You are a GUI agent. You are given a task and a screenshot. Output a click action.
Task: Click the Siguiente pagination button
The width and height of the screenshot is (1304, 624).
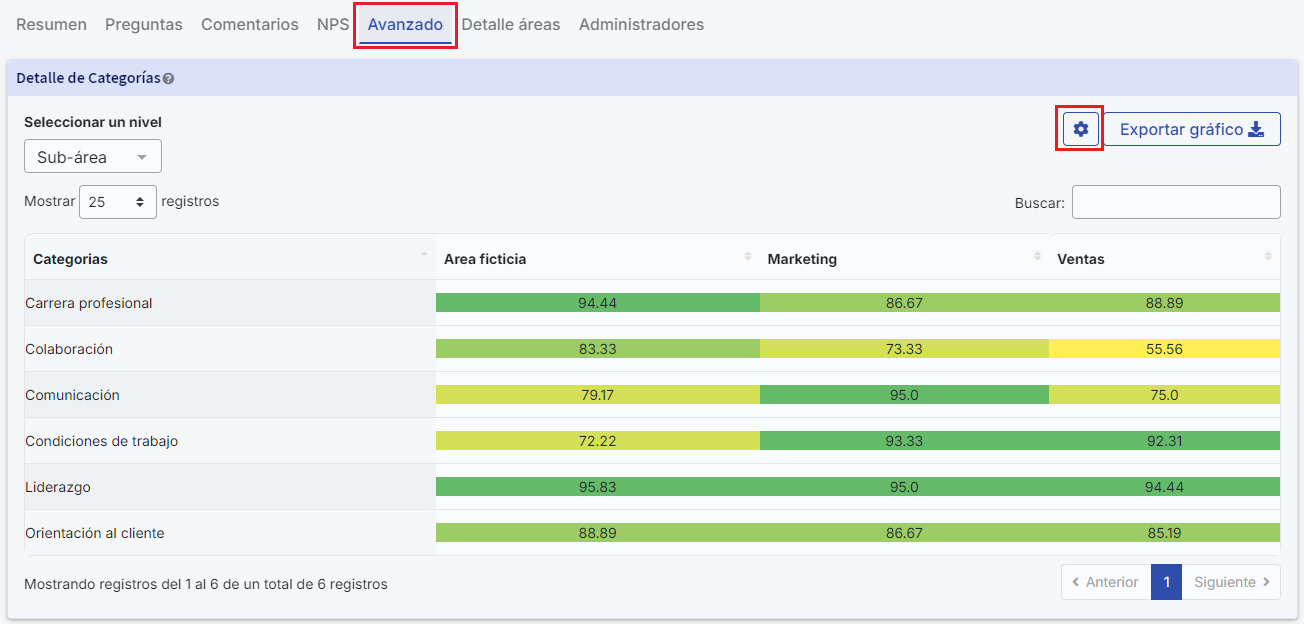click(x=1230, y=582)
